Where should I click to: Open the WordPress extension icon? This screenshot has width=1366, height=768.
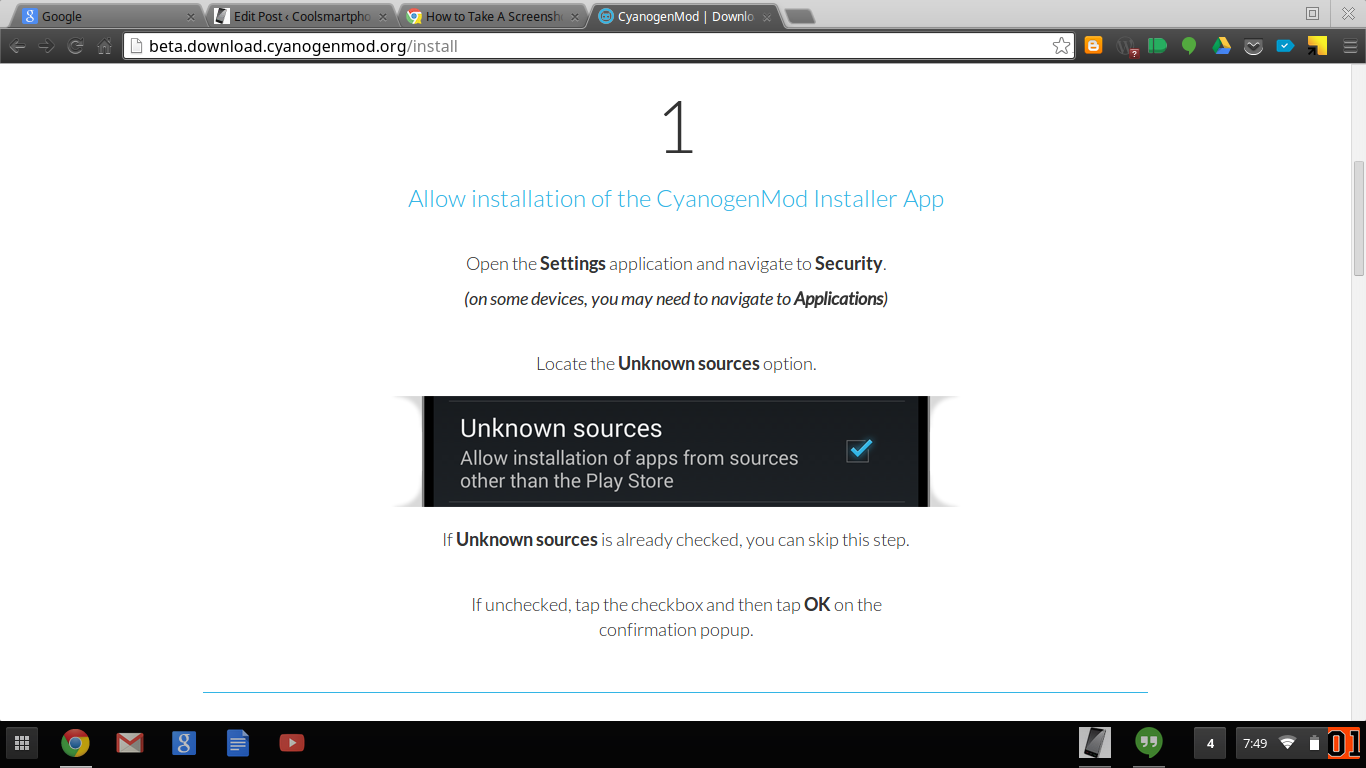click(1126, 46)
